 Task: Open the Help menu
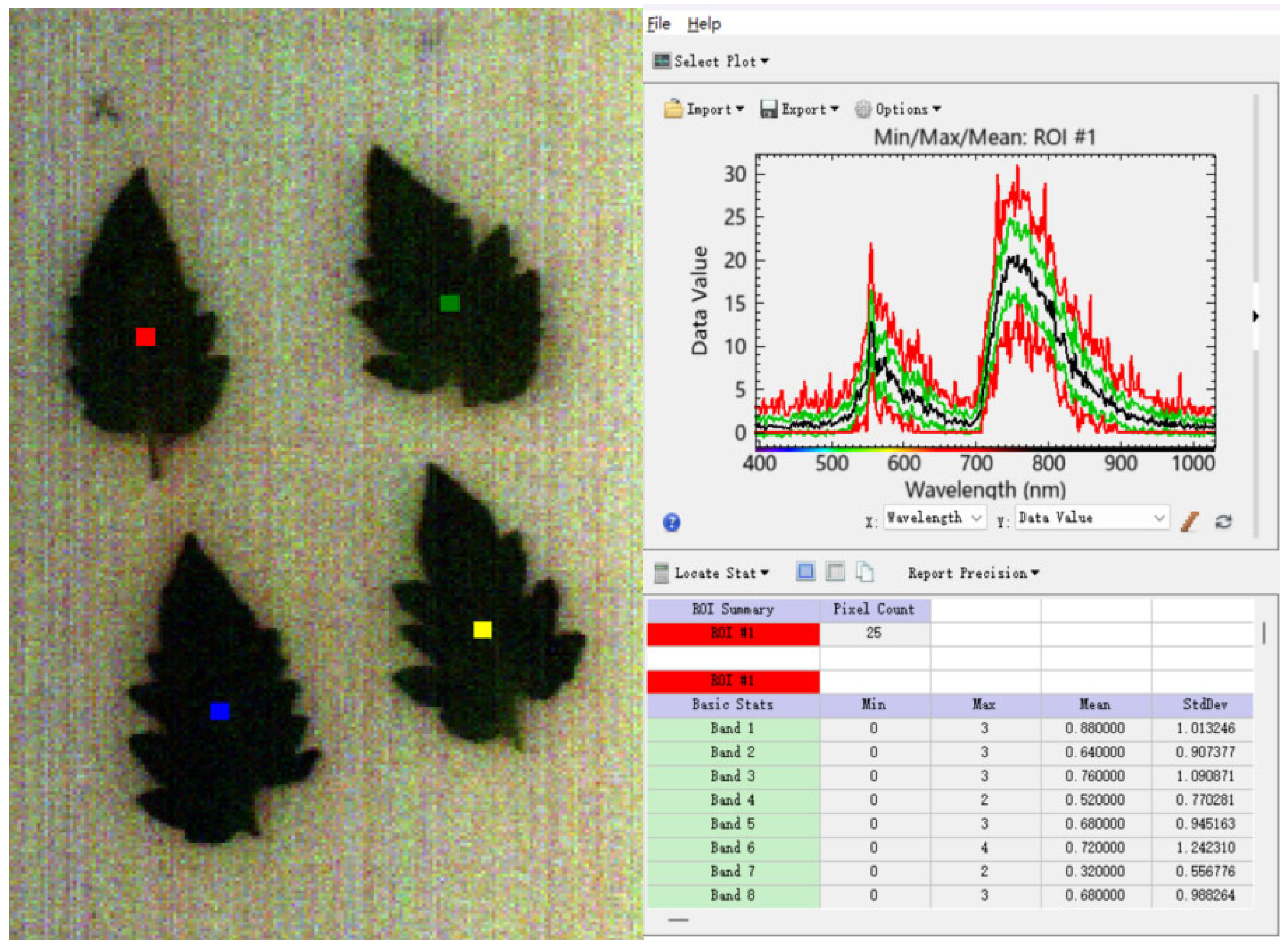pos(704,24)
